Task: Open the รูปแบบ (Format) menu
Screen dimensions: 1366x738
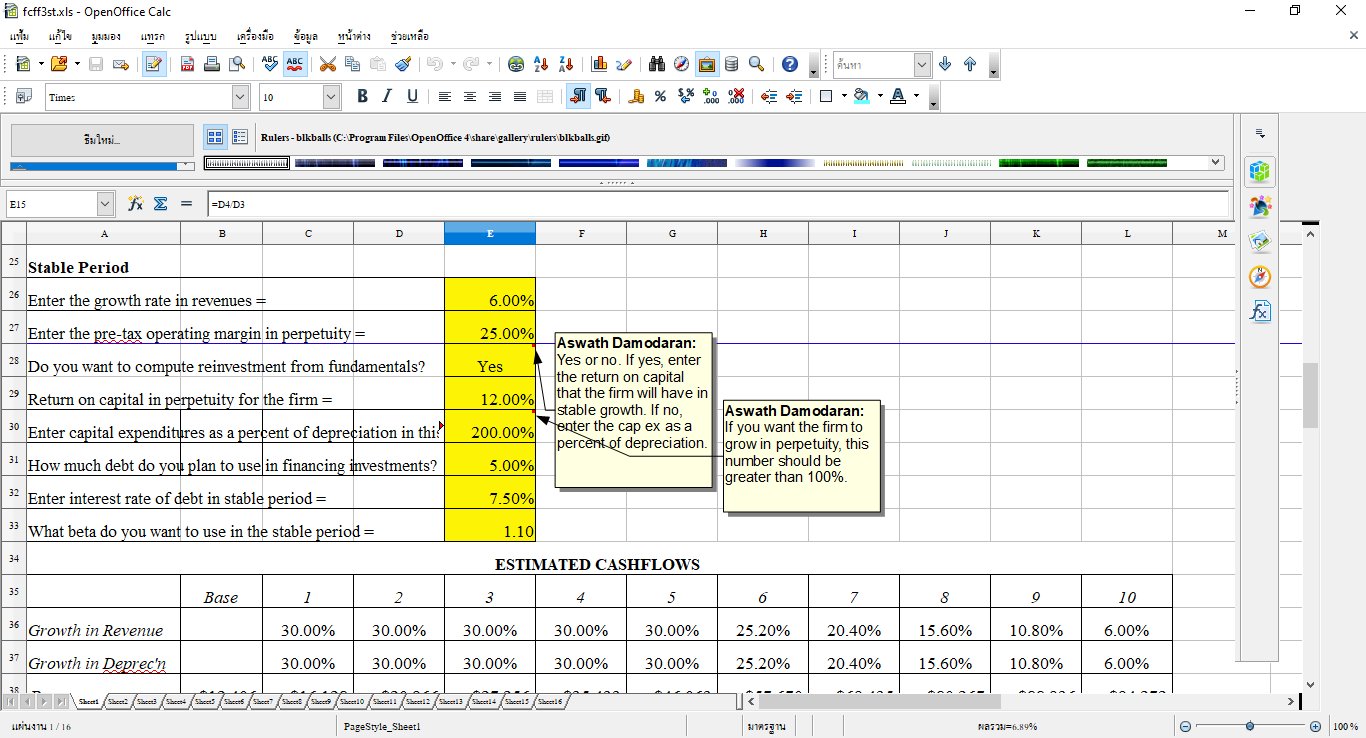Action: pyautogui.click(x=201, y=36)
